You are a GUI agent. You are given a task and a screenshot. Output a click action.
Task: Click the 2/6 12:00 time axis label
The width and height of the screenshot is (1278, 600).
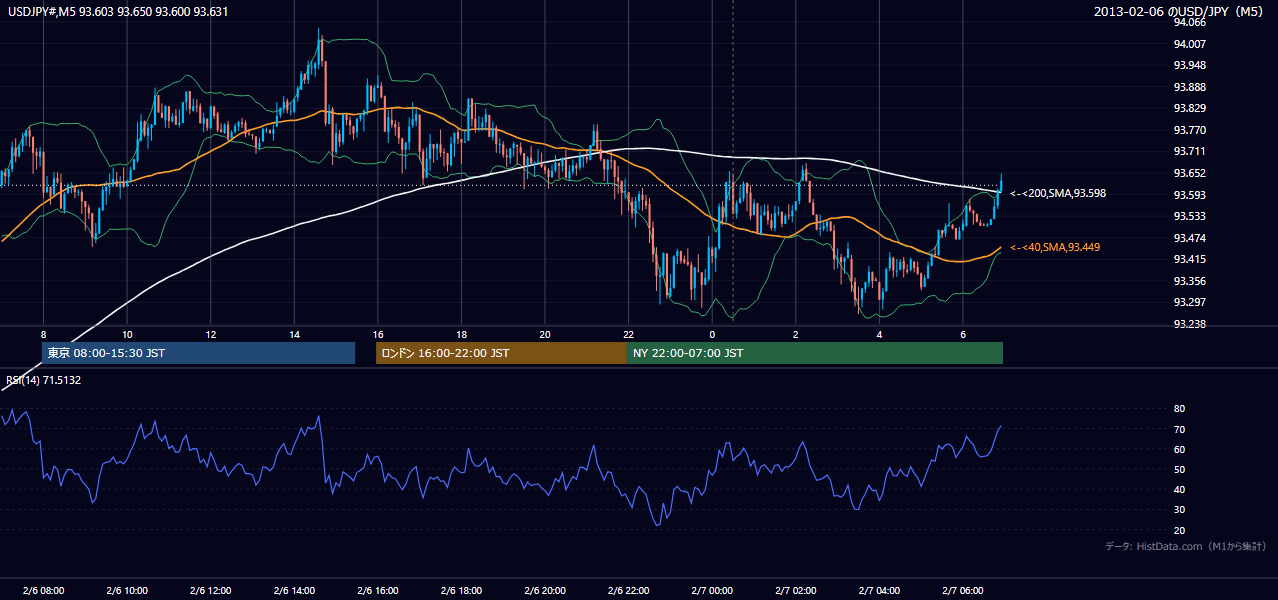[x=210, y=590]
